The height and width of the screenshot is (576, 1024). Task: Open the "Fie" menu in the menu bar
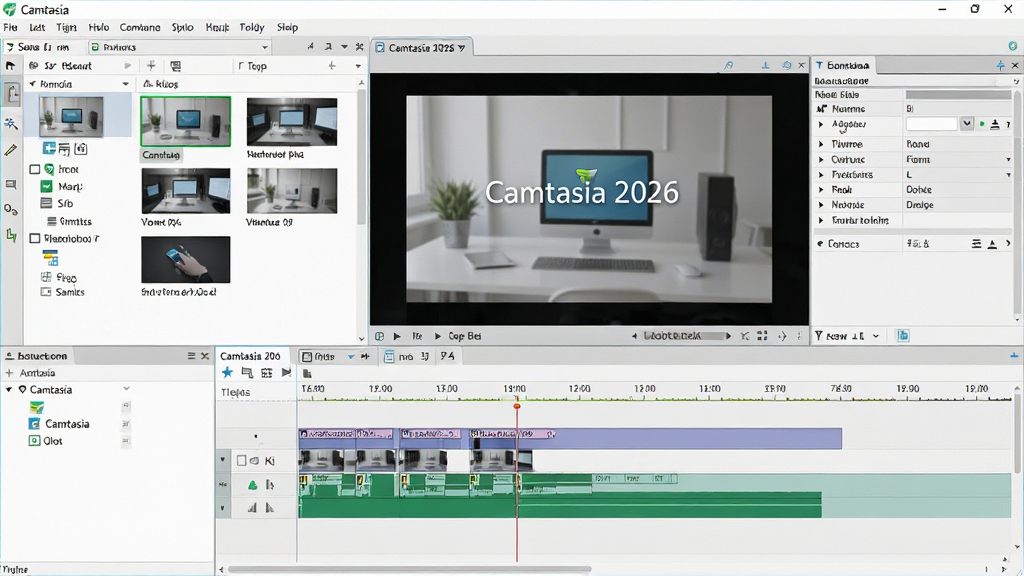click(x=10, y=27)
